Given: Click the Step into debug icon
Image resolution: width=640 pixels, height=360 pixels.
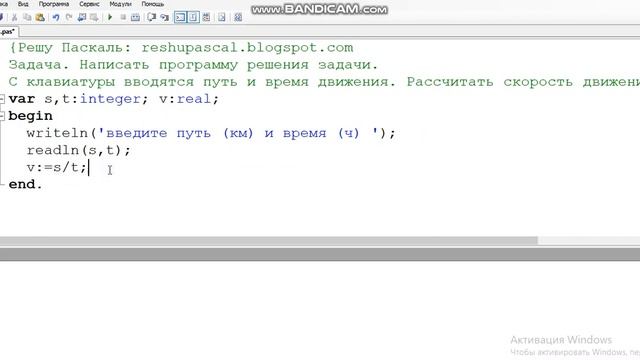Looking at the screenshot, I should click(164, 17).
